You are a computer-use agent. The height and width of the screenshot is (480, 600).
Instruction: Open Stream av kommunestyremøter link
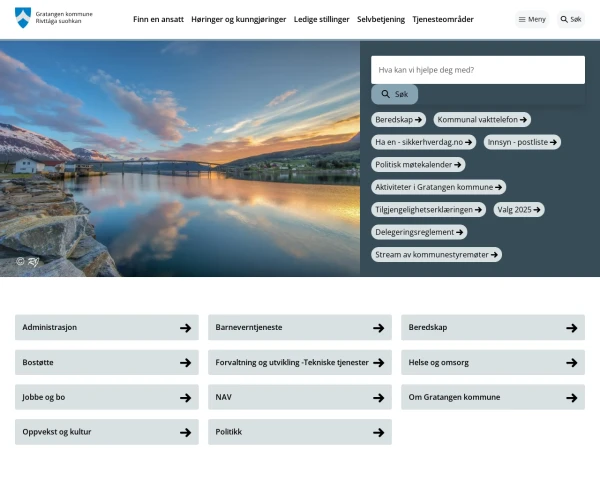pyautogui.click(x=437, y=255)
